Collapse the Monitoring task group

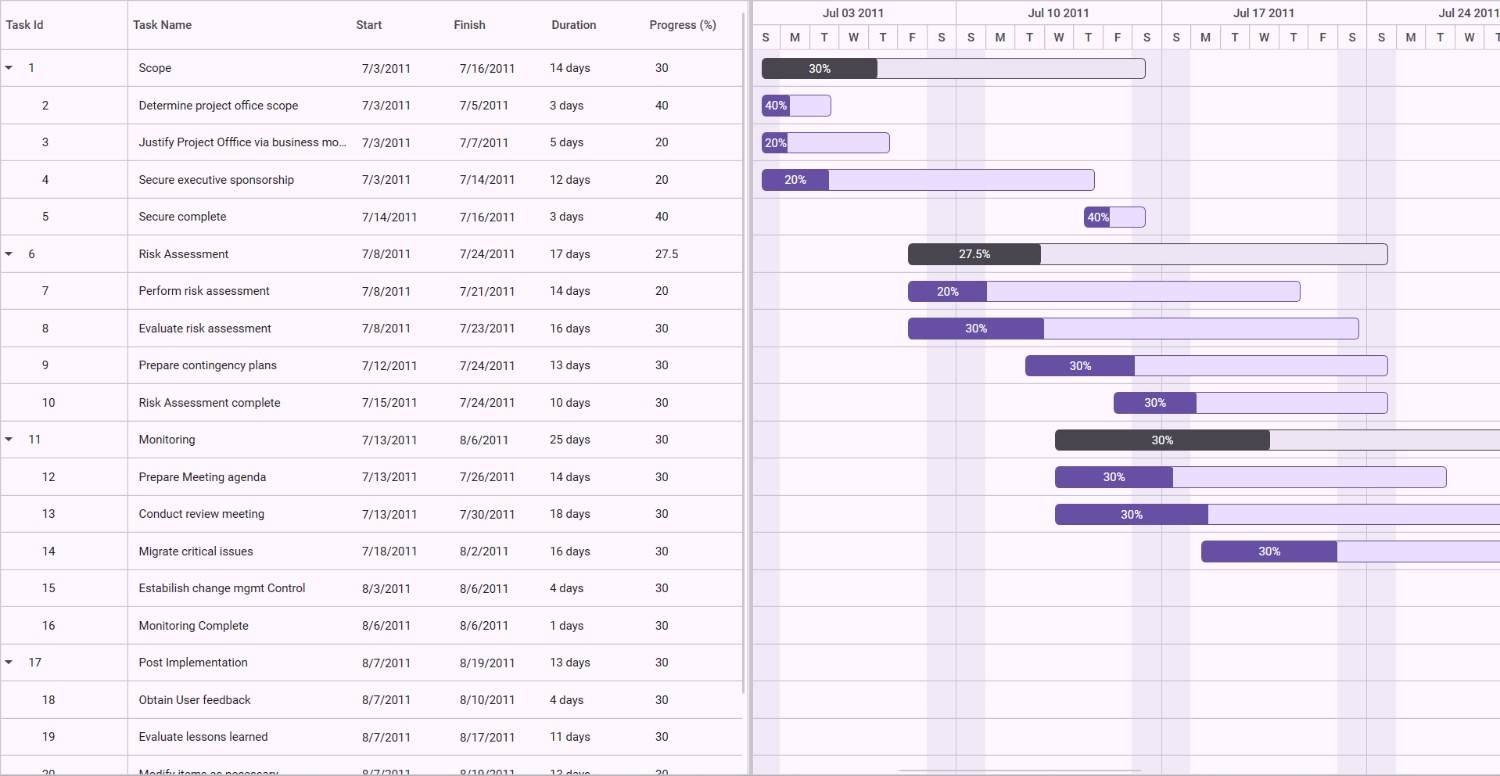click(x=9, y=439)
